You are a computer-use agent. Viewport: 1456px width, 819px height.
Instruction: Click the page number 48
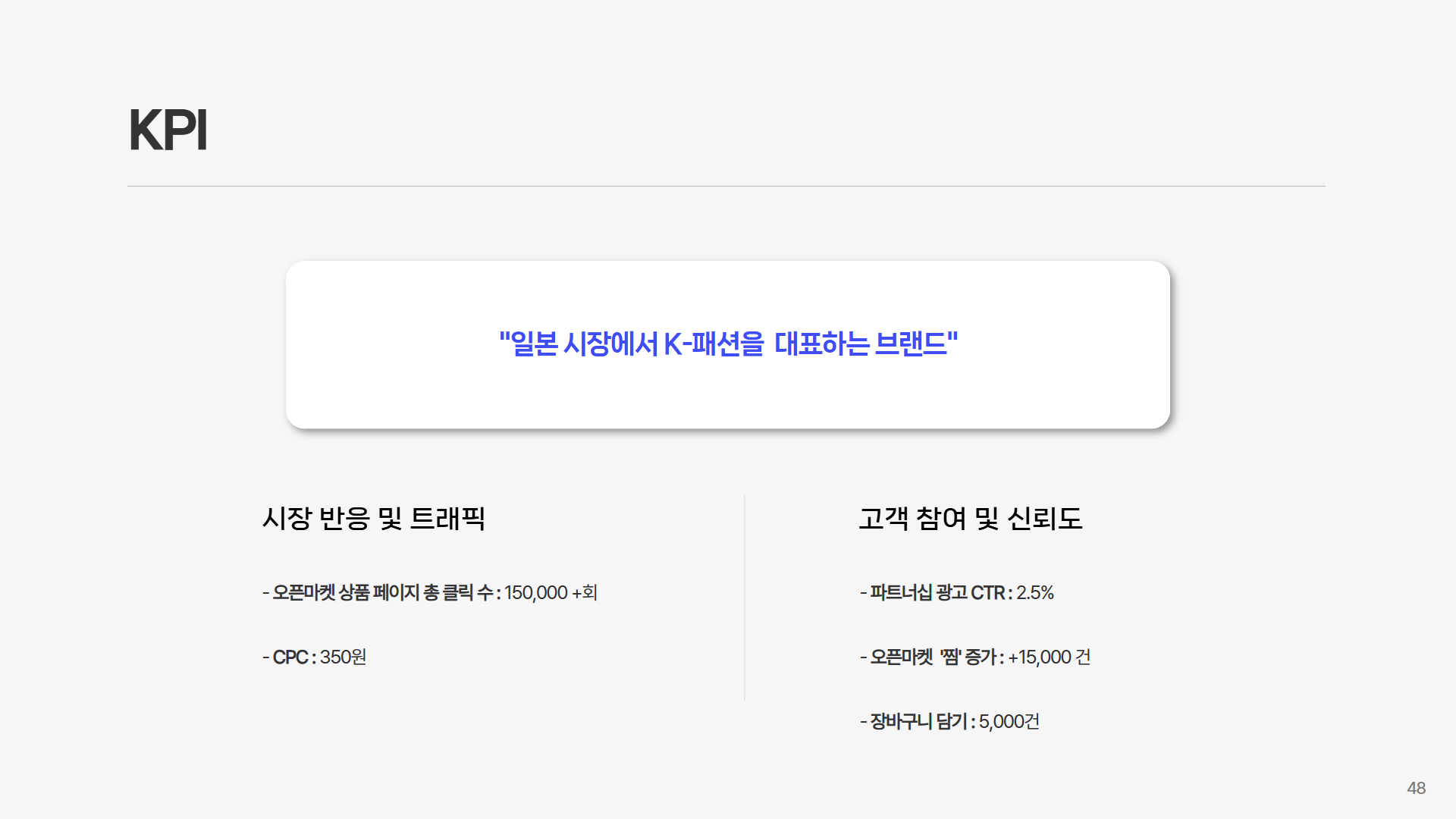tap(1416, 788)
